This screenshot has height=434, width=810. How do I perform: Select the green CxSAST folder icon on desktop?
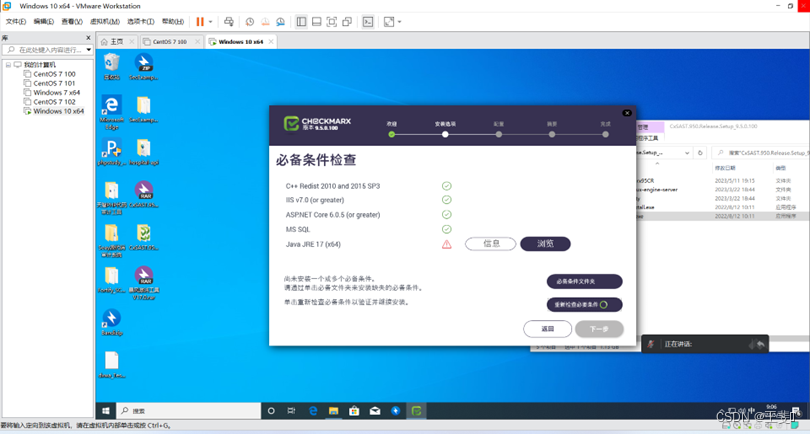point(144,237)
